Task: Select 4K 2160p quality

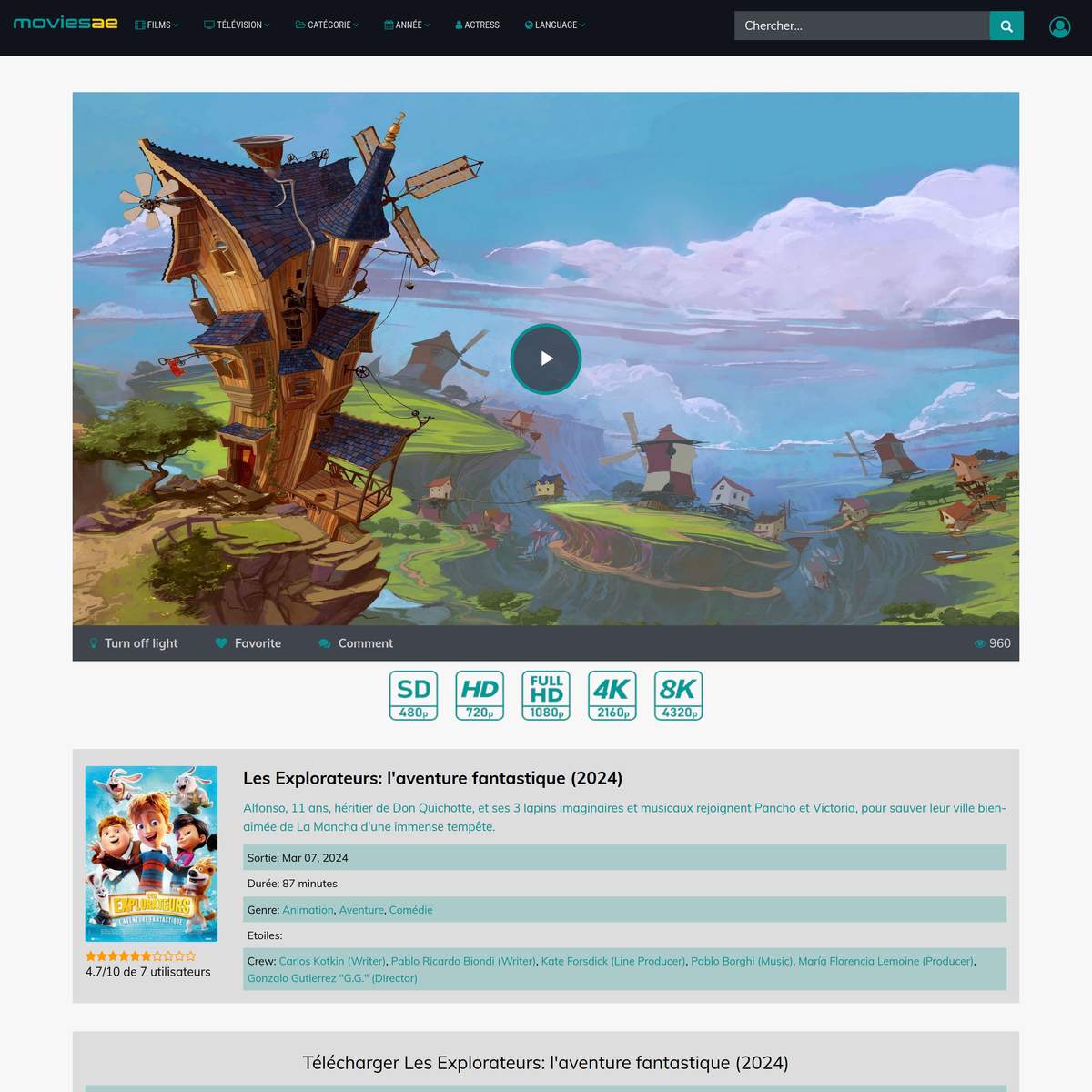Action: (x=612, y=695)
